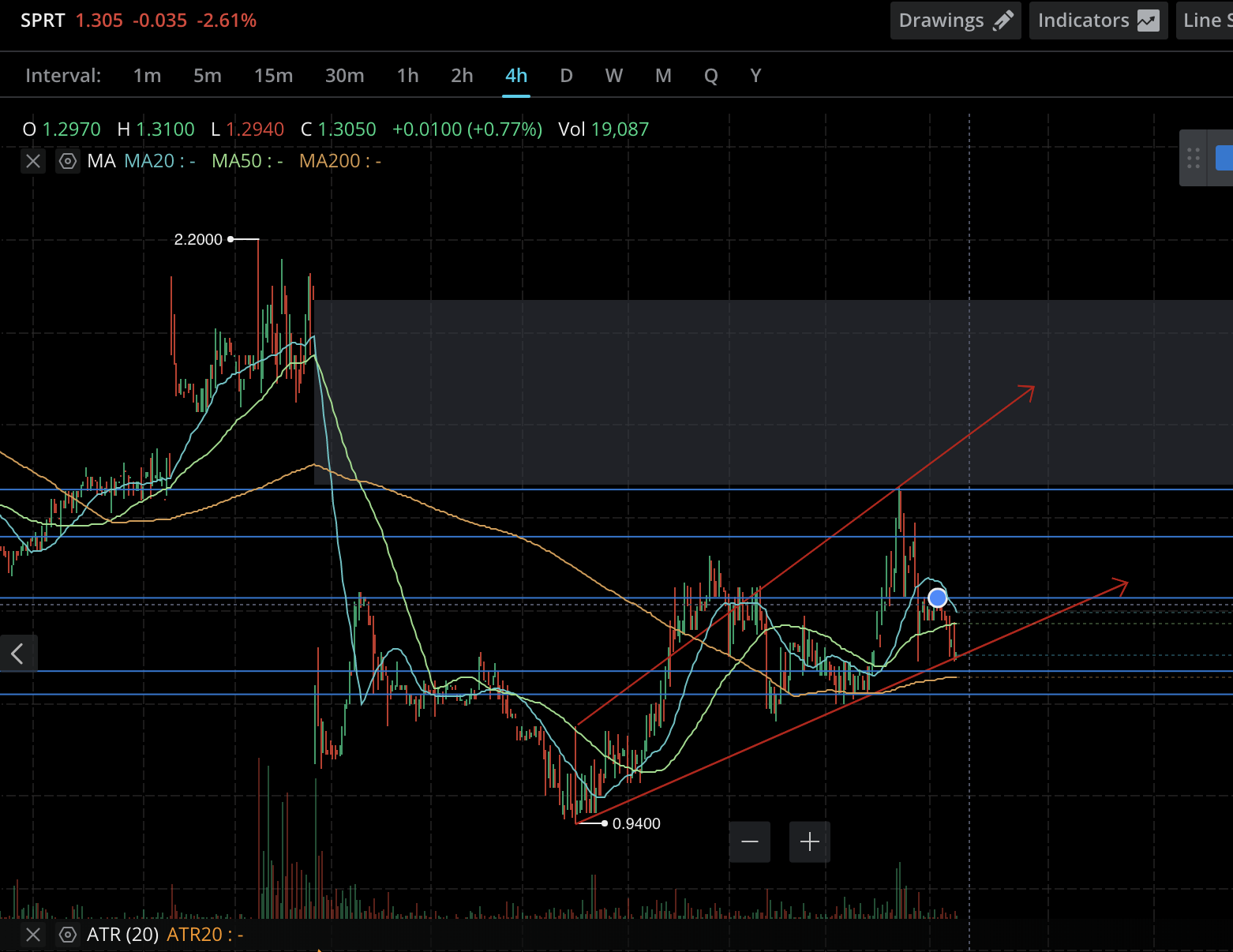Switch chart to 1h interval
The height and width of the screenshot is (952, 1233).
click(x=408, y=76)
